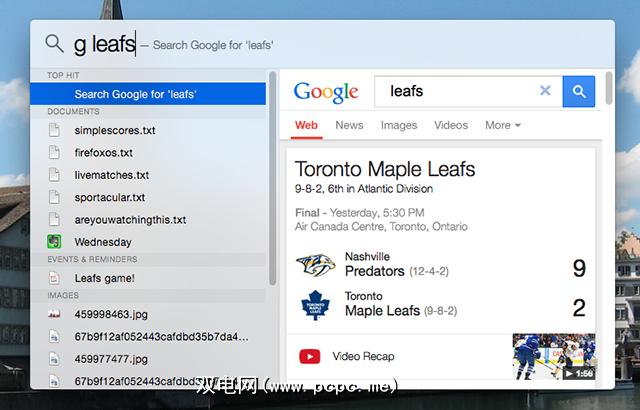Click the Toronto Maple Leafs team logo

313,305
